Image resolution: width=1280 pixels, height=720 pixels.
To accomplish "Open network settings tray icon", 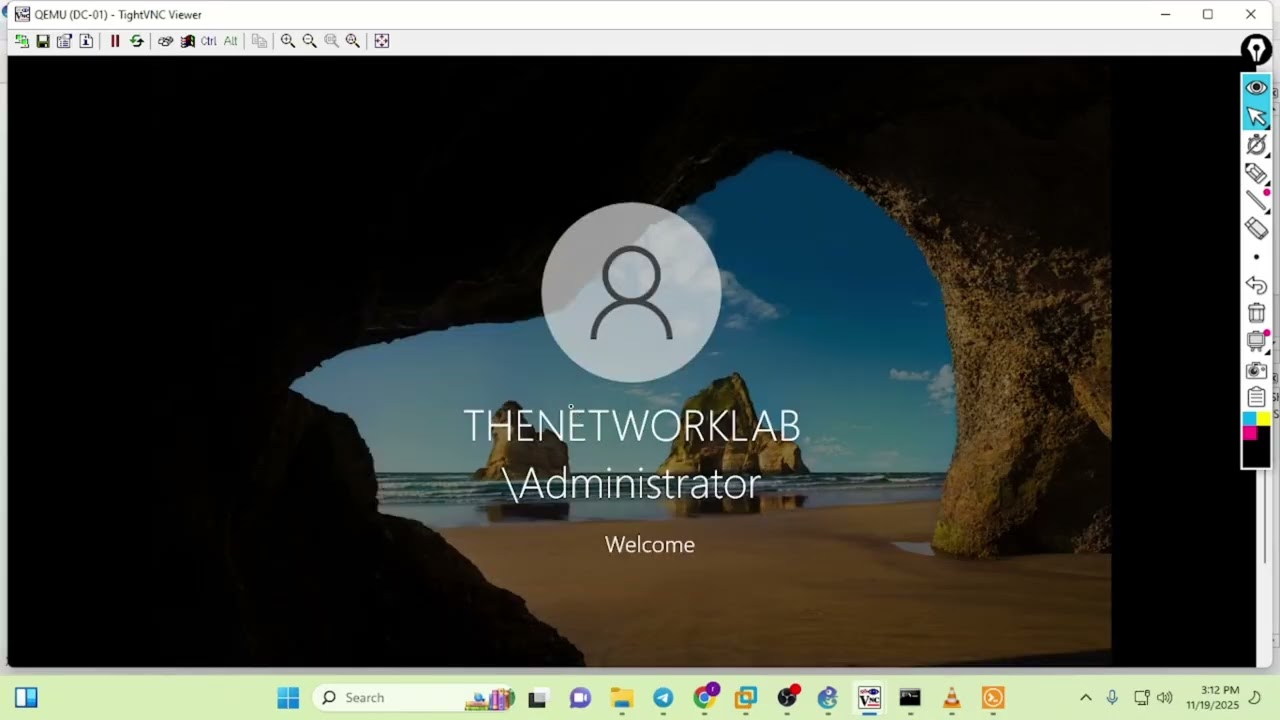I will click(1141, 698).
